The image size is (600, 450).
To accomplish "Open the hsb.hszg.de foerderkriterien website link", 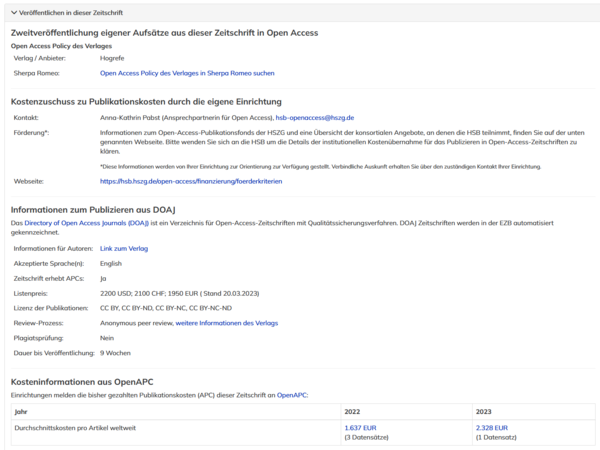I will click(x=191, y=181).
